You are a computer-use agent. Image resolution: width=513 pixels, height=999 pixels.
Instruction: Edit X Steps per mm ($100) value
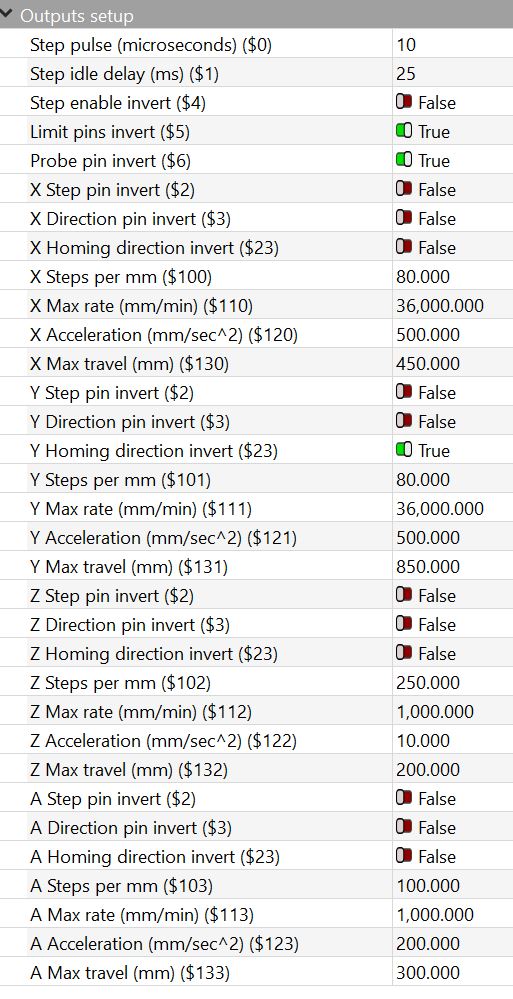coord(452,277)
